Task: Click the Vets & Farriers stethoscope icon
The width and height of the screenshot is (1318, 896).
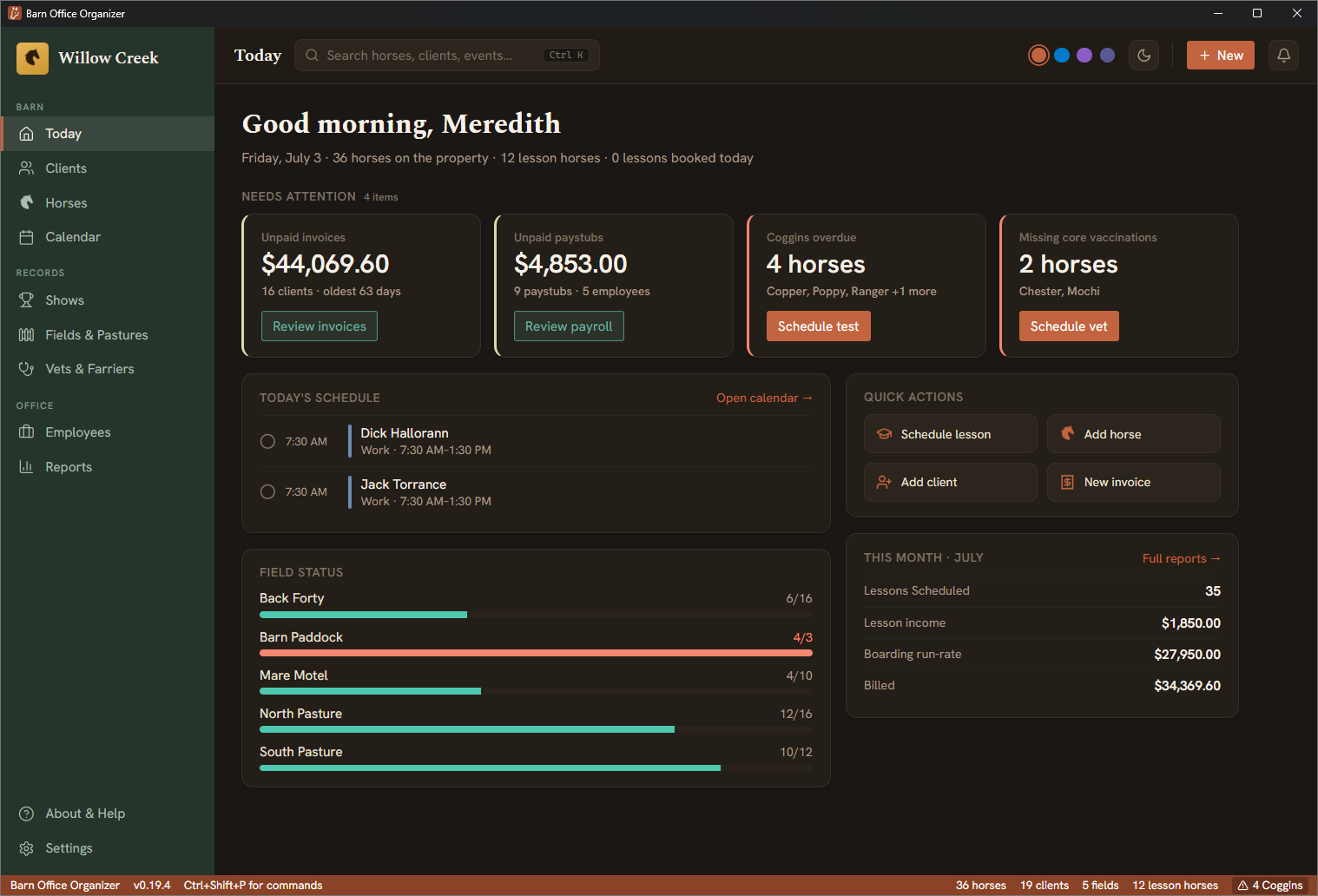Action: point(27,369)
